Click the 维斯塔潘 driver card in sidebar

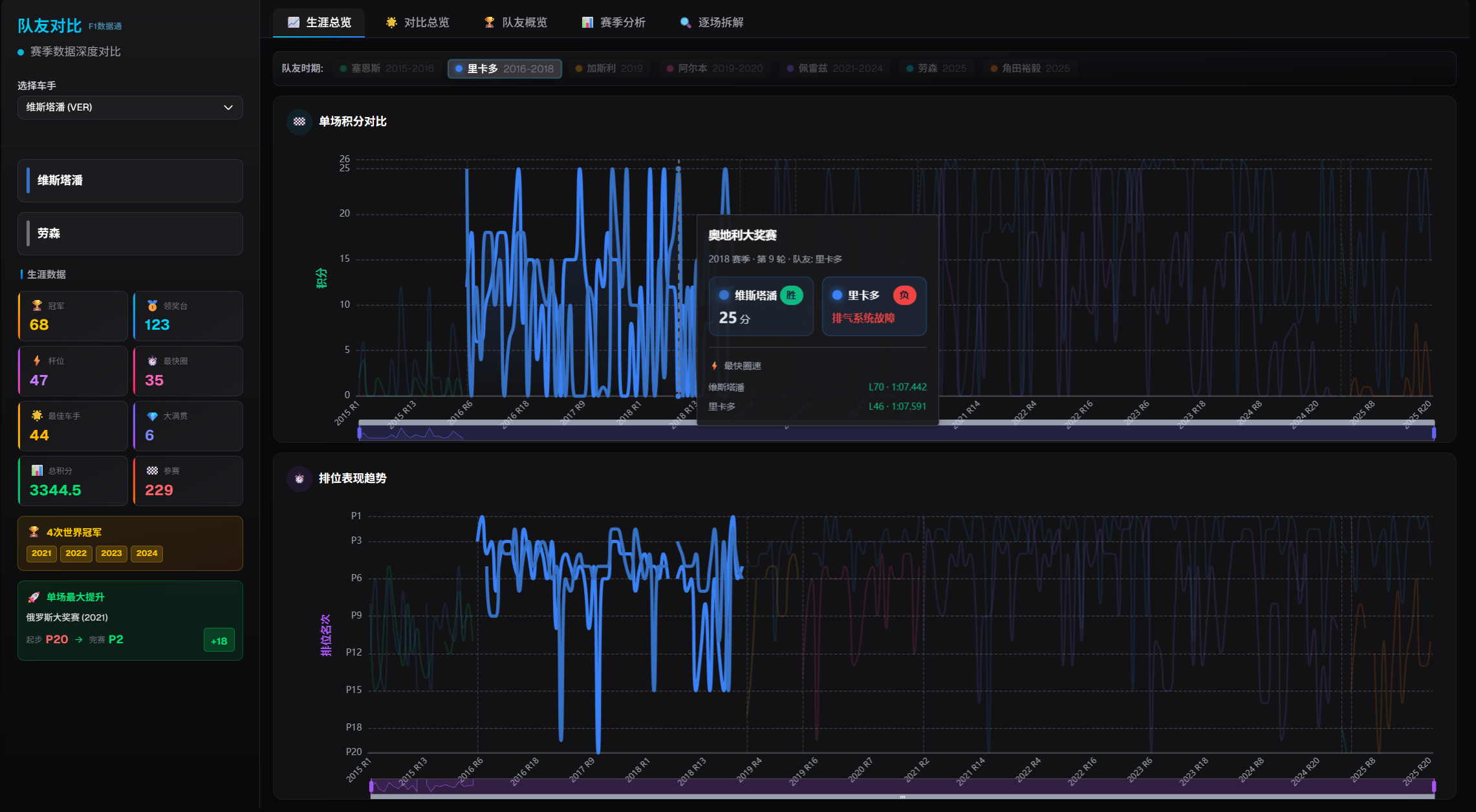click(130, 180)
